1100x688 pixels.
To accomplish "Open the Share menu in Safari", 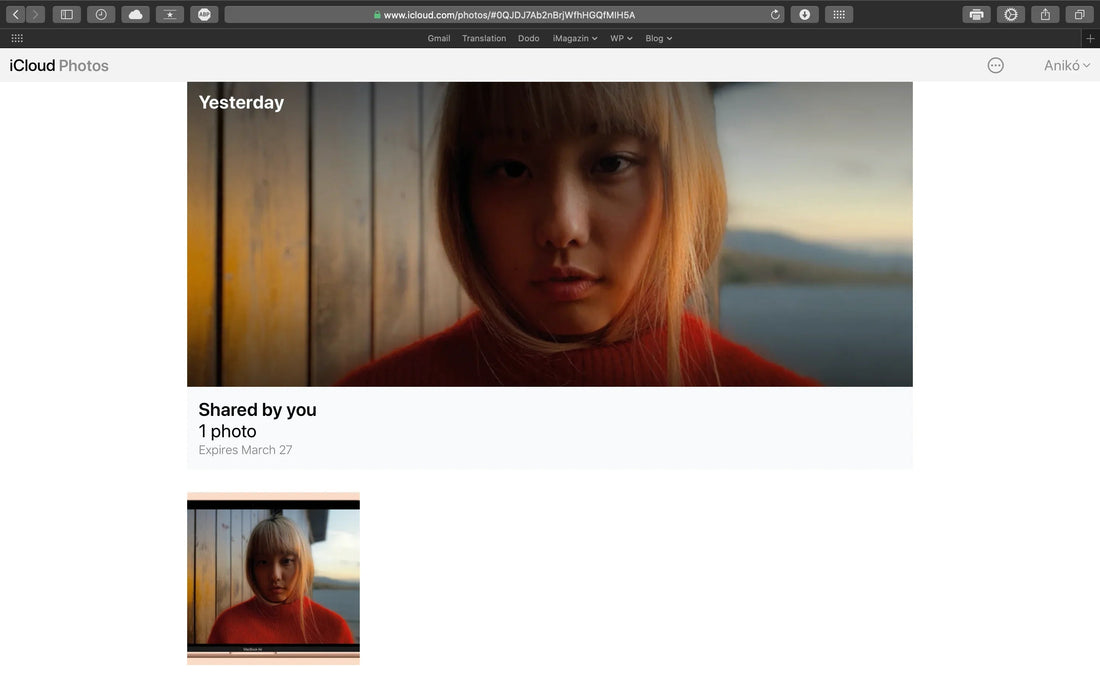I will point(1045,15).
